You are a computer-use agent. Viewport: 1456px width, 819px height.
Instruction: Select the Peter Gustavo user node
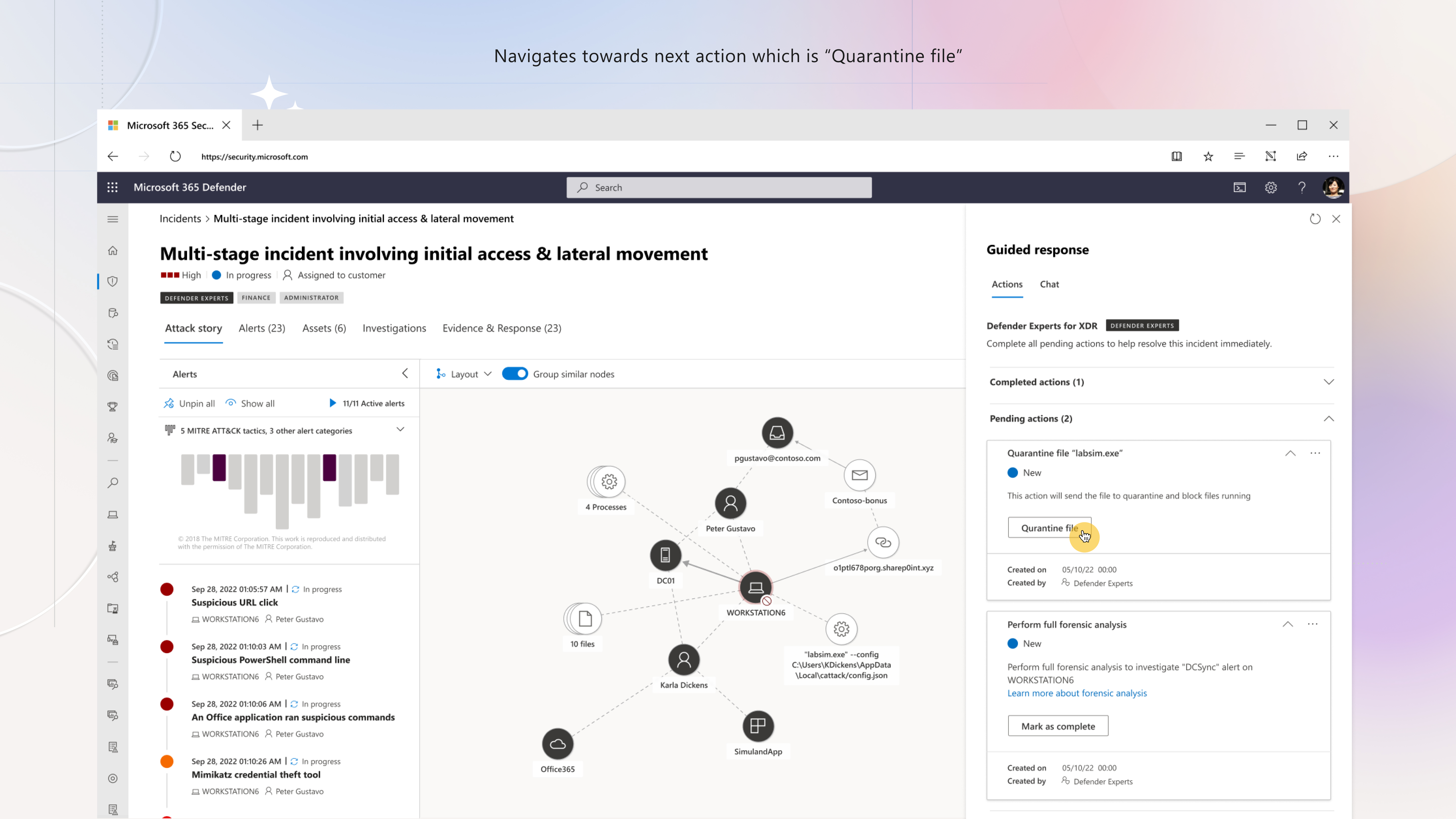tap(730, 503)
